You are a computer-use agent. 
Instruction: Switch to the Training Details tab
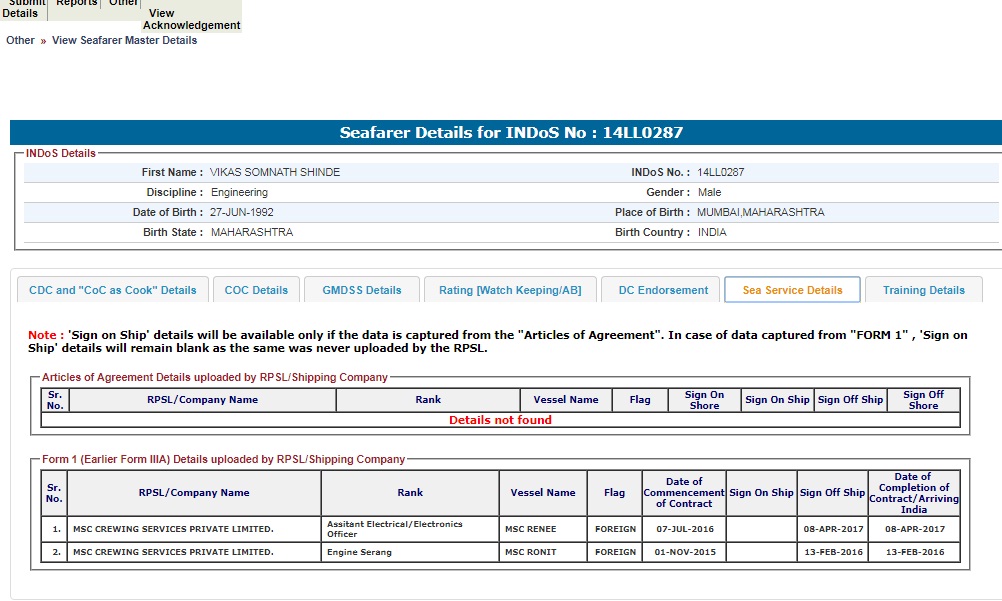tap(923, 290)
